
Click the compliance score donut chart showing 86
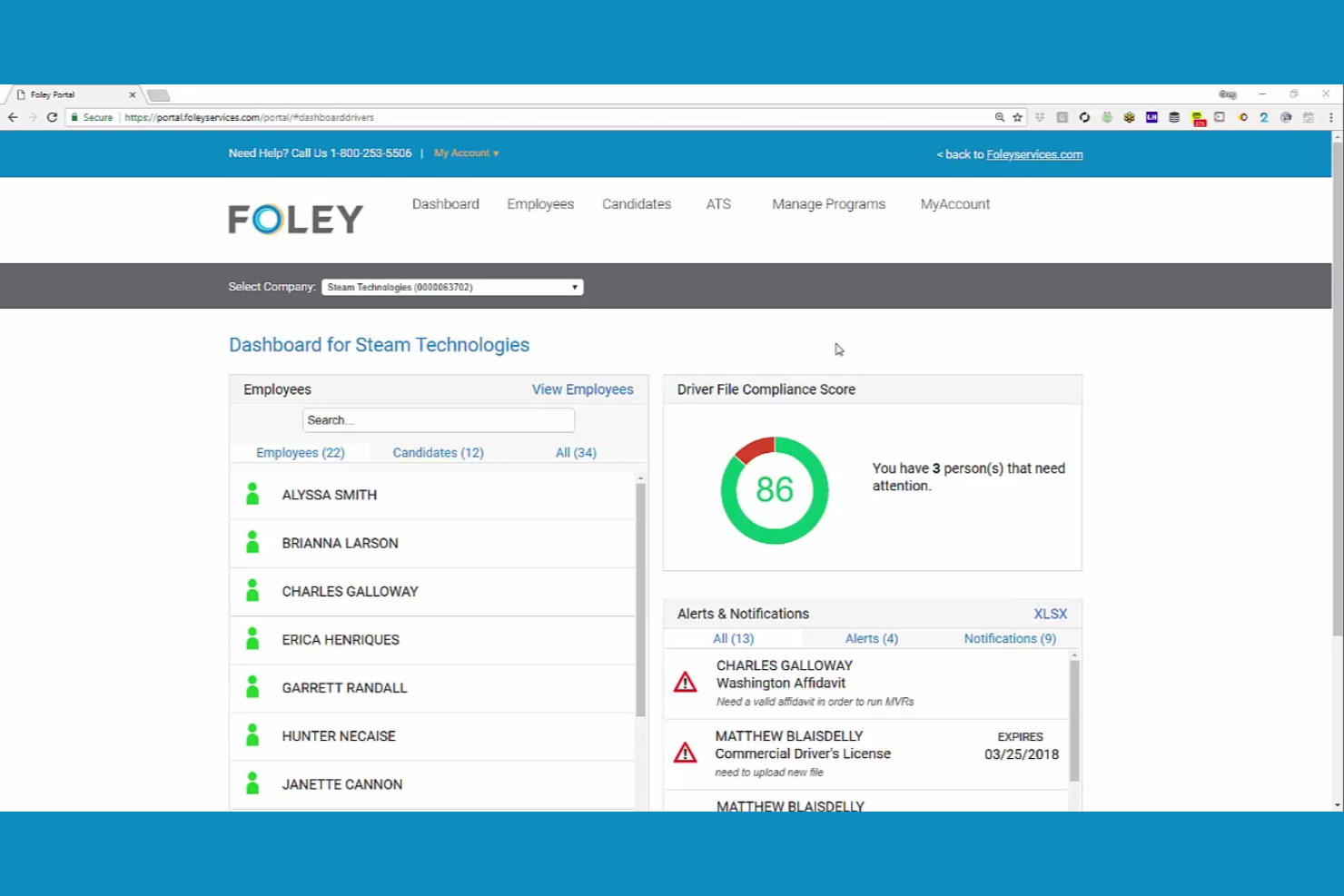click(775, 490)
